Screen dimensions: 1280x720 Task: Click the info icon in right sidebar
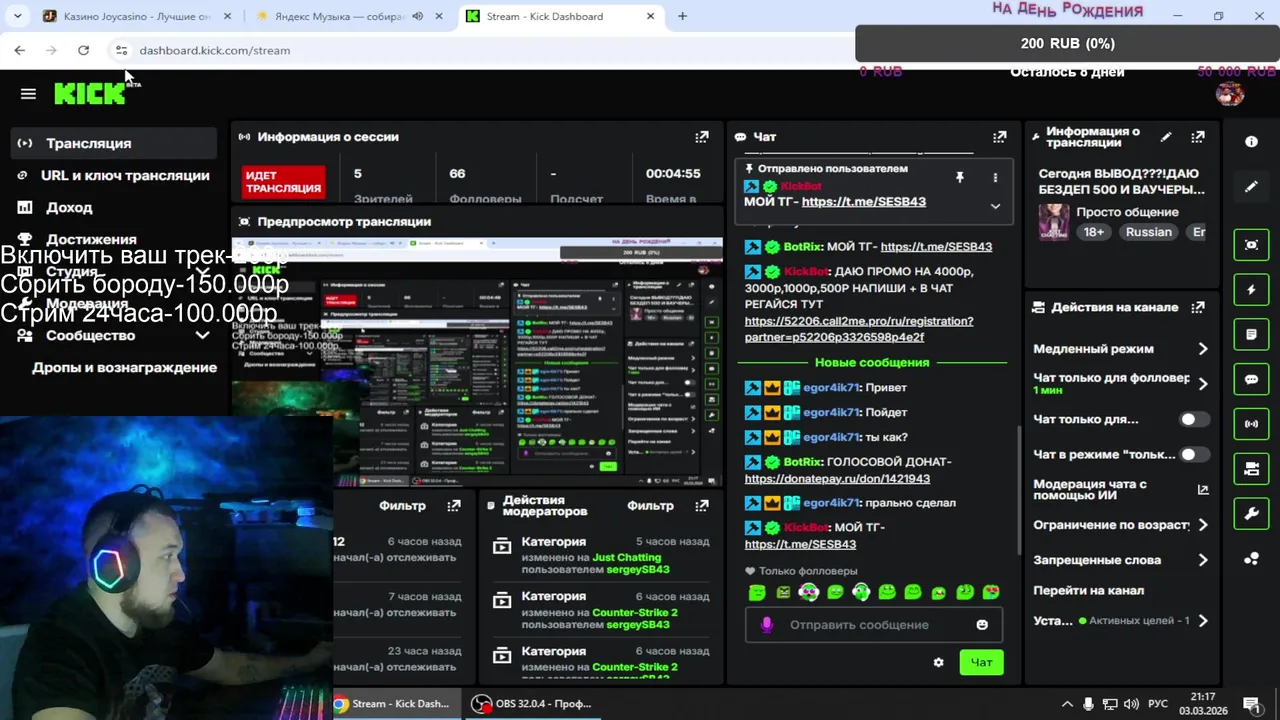coord(1251,142)
